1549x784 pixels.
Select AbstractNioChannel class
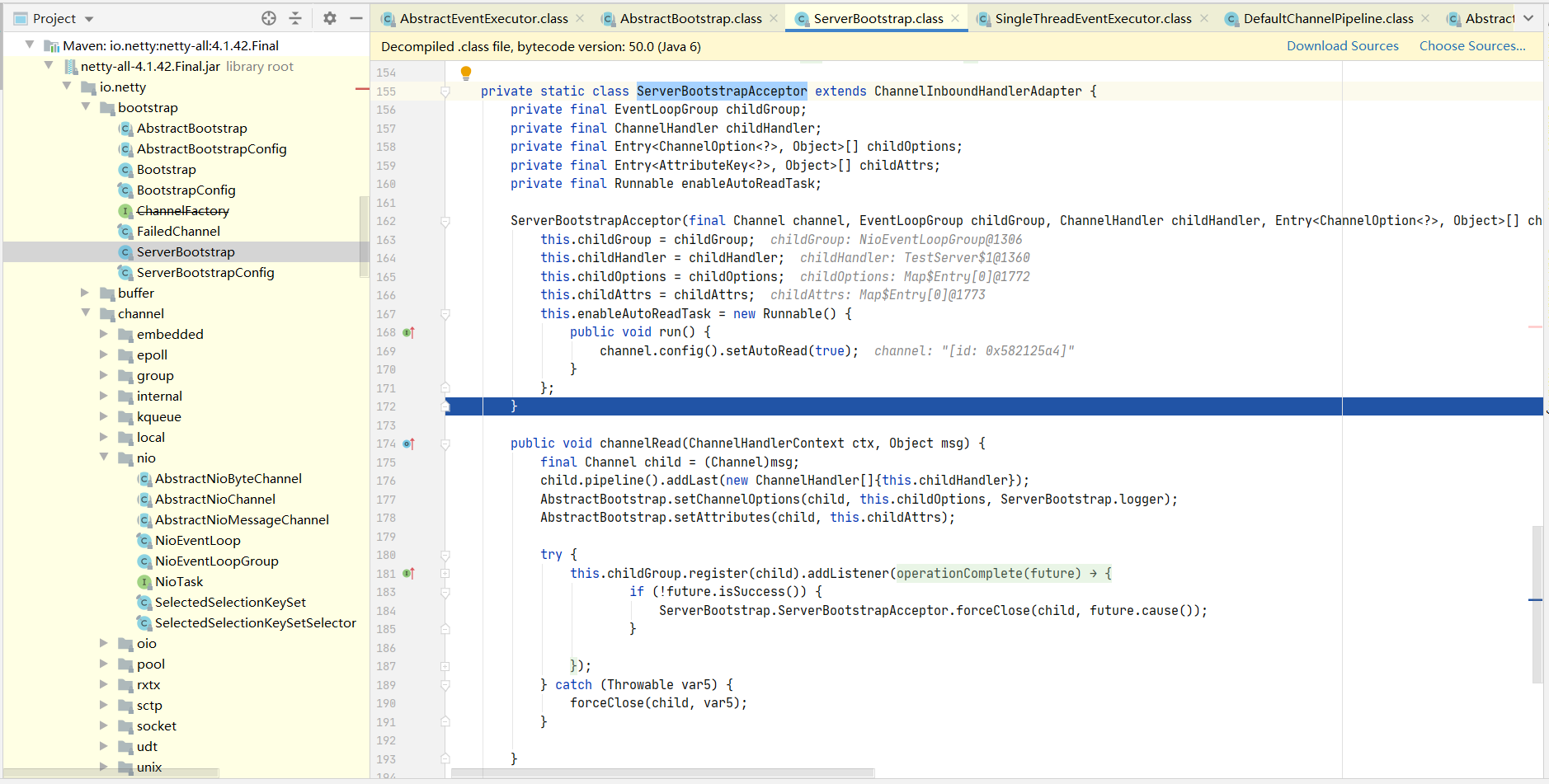tap(215, 499)
